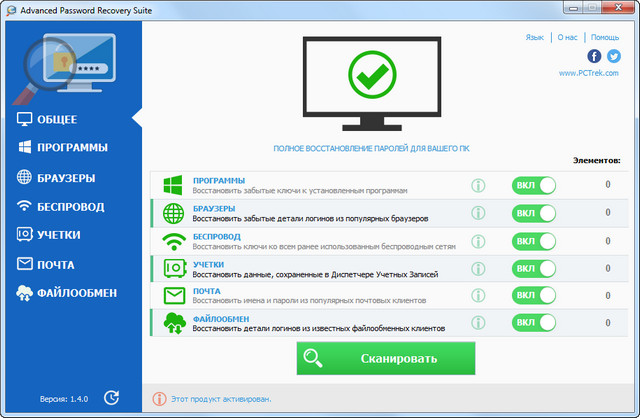
Task: Click the green Wi-Fi icon for БЕСПРОВОД
Action: [x=174, y=241]
